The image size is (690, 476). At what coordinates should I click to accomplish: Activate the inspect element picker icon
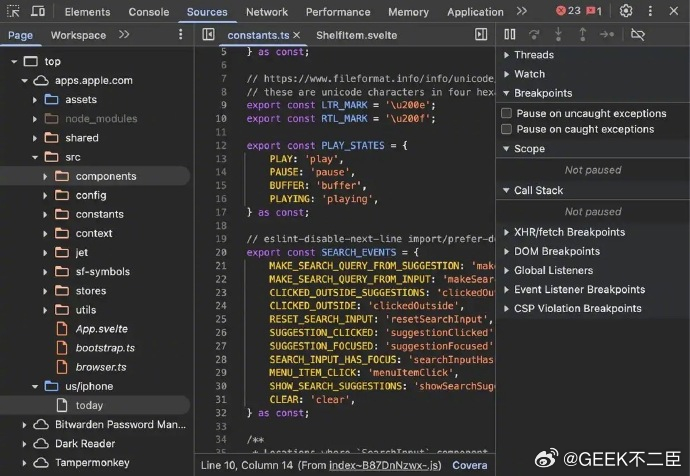[13, 11]
